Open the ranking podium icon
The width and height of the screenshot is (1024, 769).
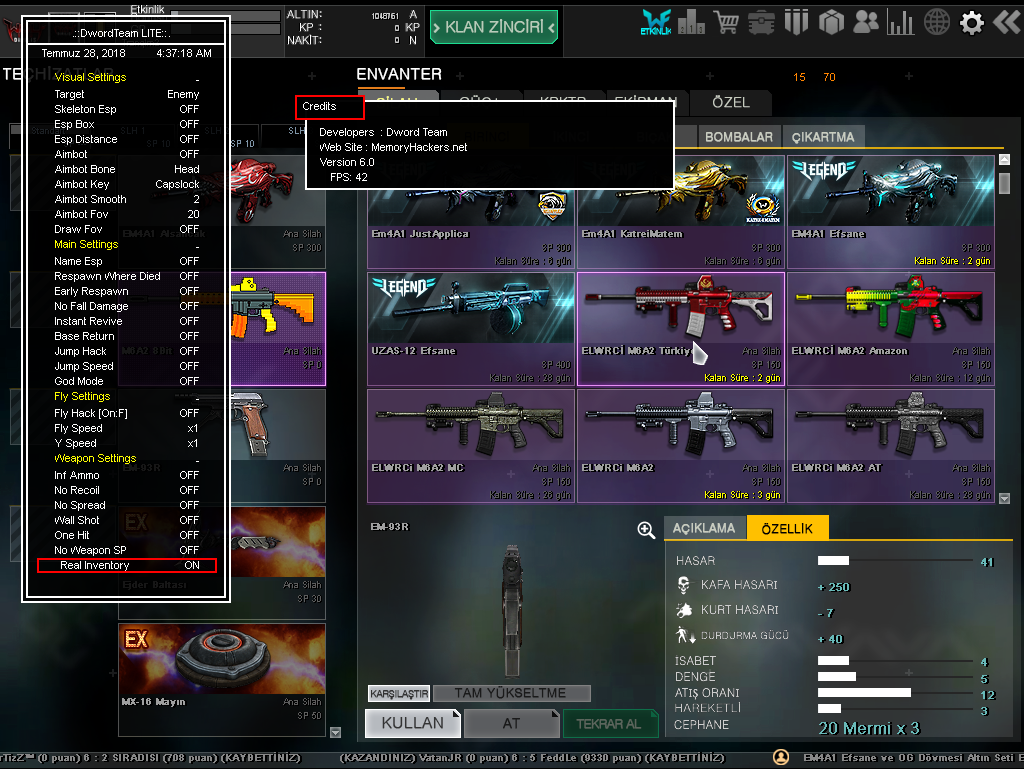point(691,23)
